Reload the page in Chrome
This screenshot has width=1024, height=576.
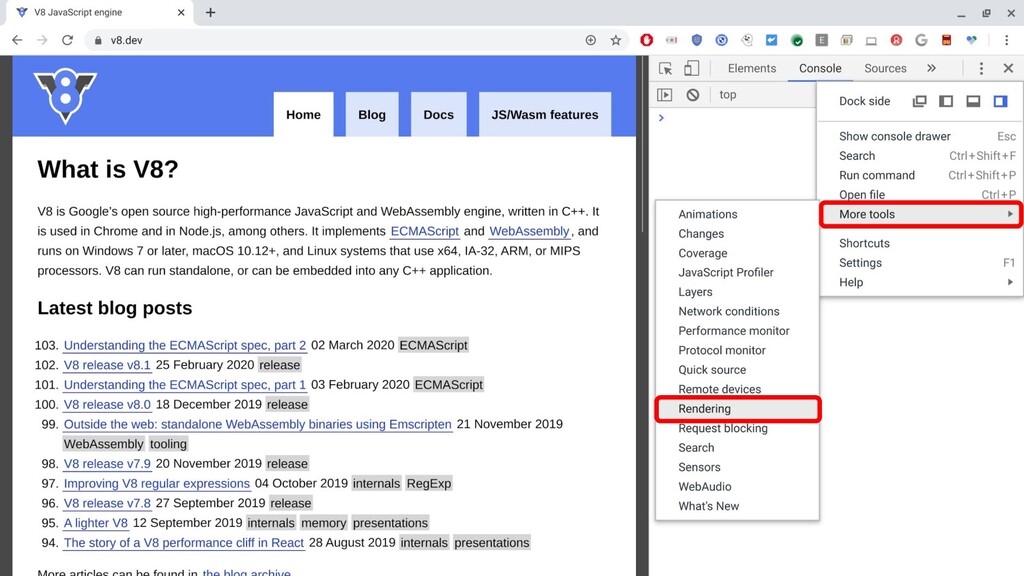67,40
